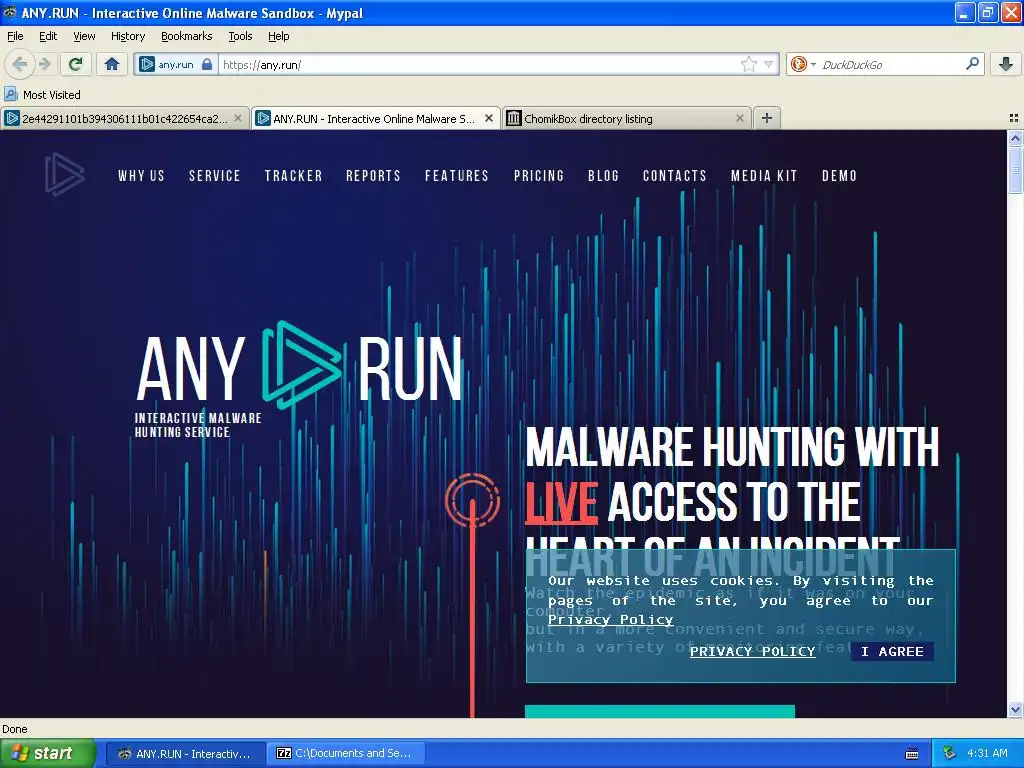Open the Tools menu
Viewport: 1024px width, 768px height.
click(240, 36)
